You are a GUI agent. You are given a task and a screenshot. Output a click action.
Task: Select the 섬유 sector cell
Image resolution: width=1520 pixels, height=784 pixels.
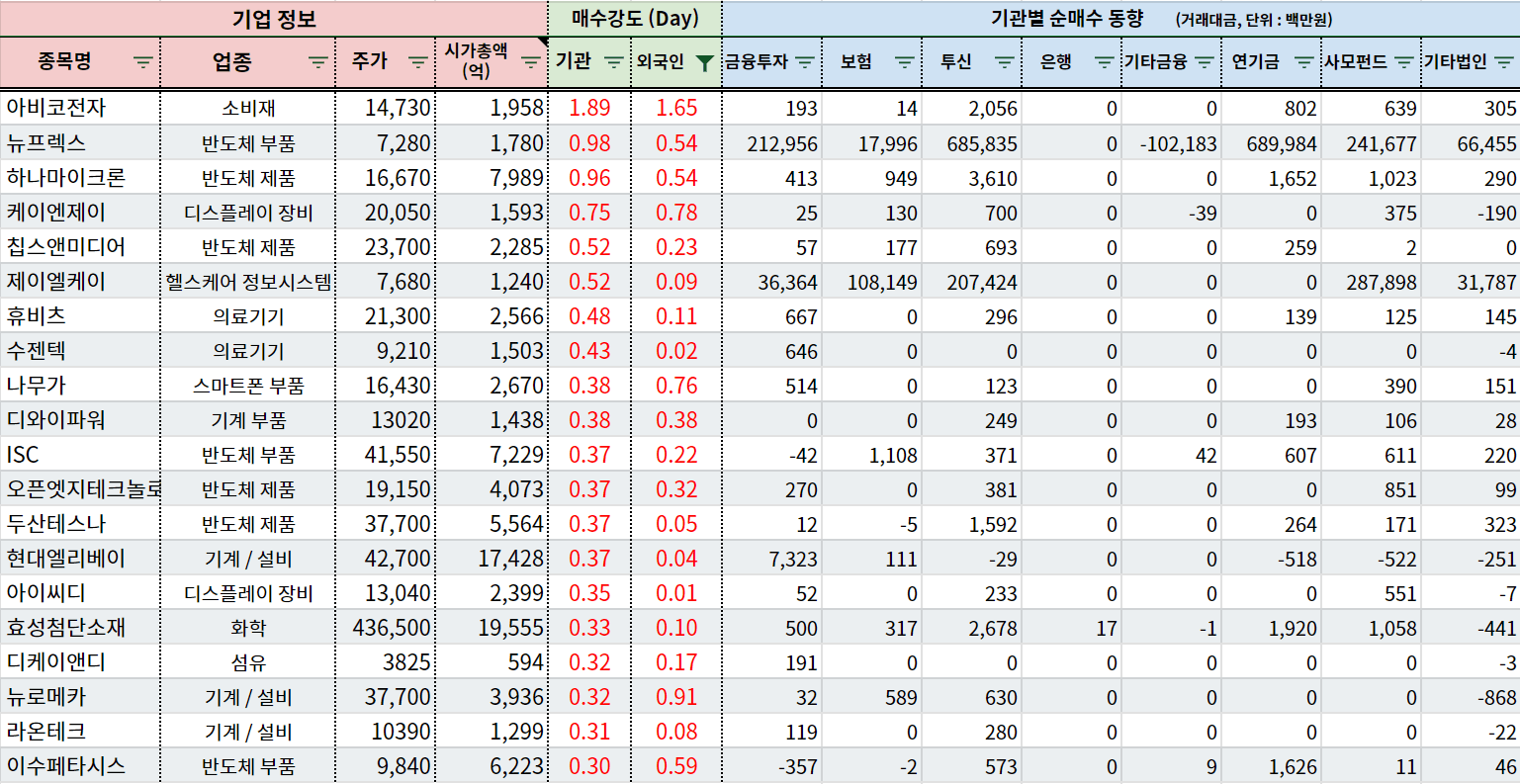click(x=248, y=662)
